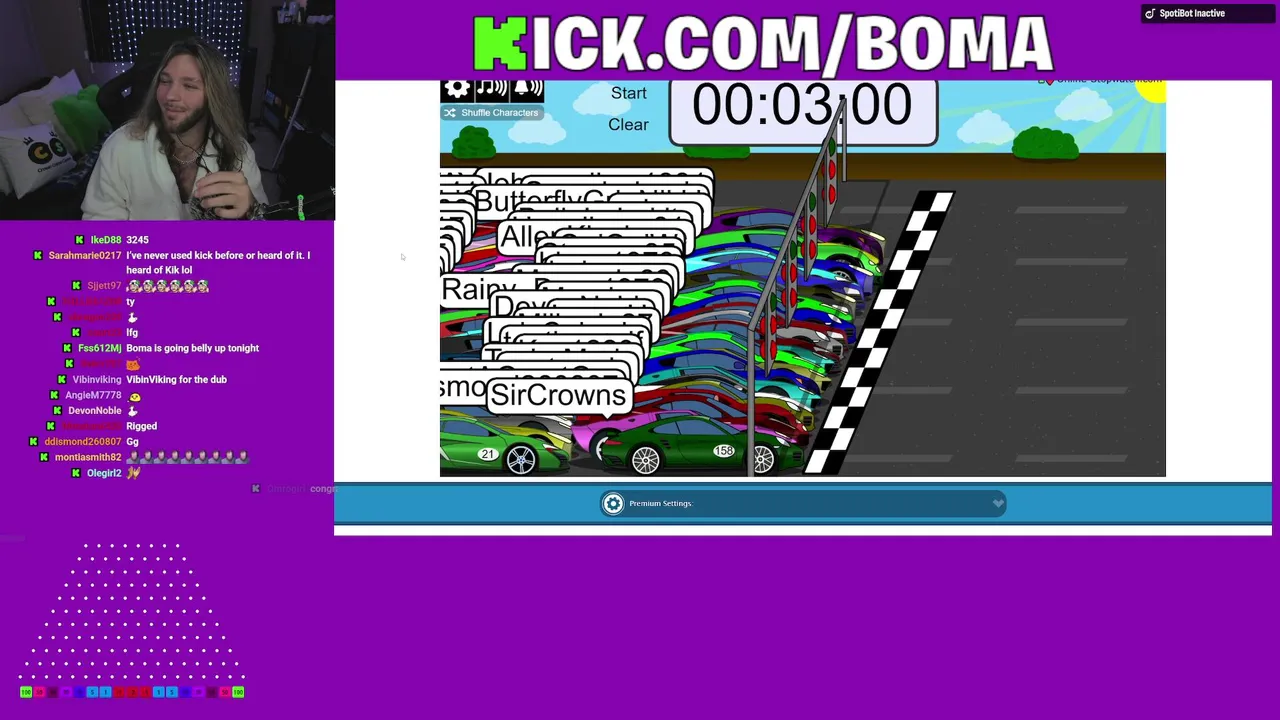Toggle the alarm bell sound icon
Image resolution: width=1280 pixels, height=720 pixels.
(x=527, y=89)
